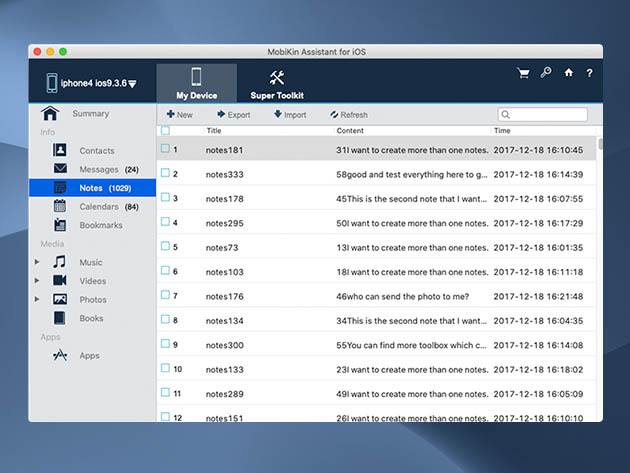The height and width of the screenshot is (473, 630).
Task: Click the Export arrow icon
Action: [221, 114]
